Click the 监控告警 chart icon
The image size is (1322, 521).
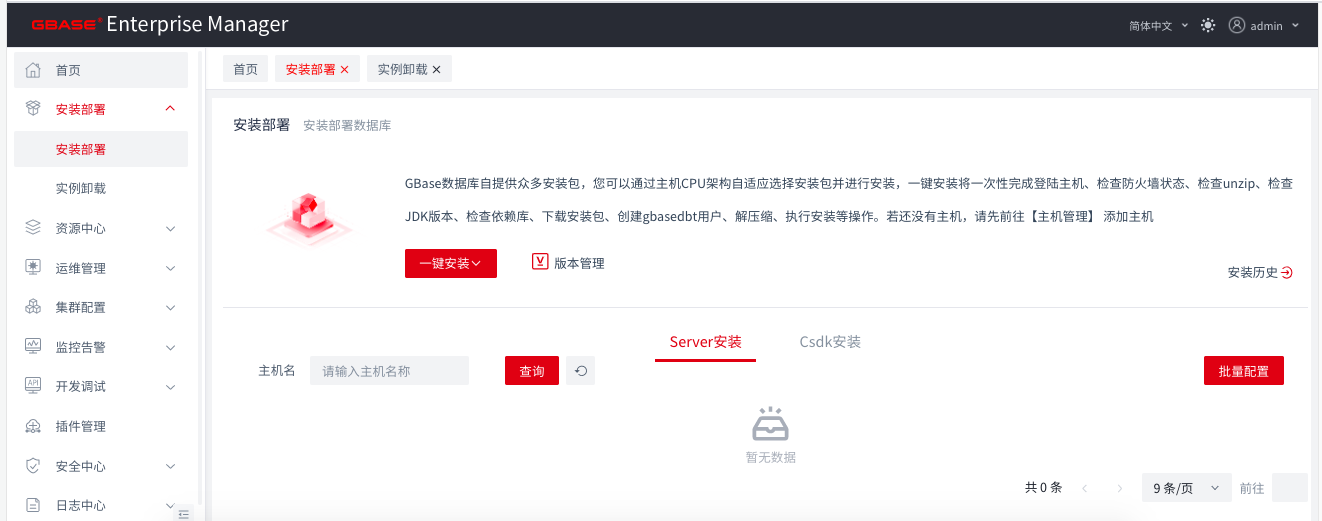click(x=33, y=347)
